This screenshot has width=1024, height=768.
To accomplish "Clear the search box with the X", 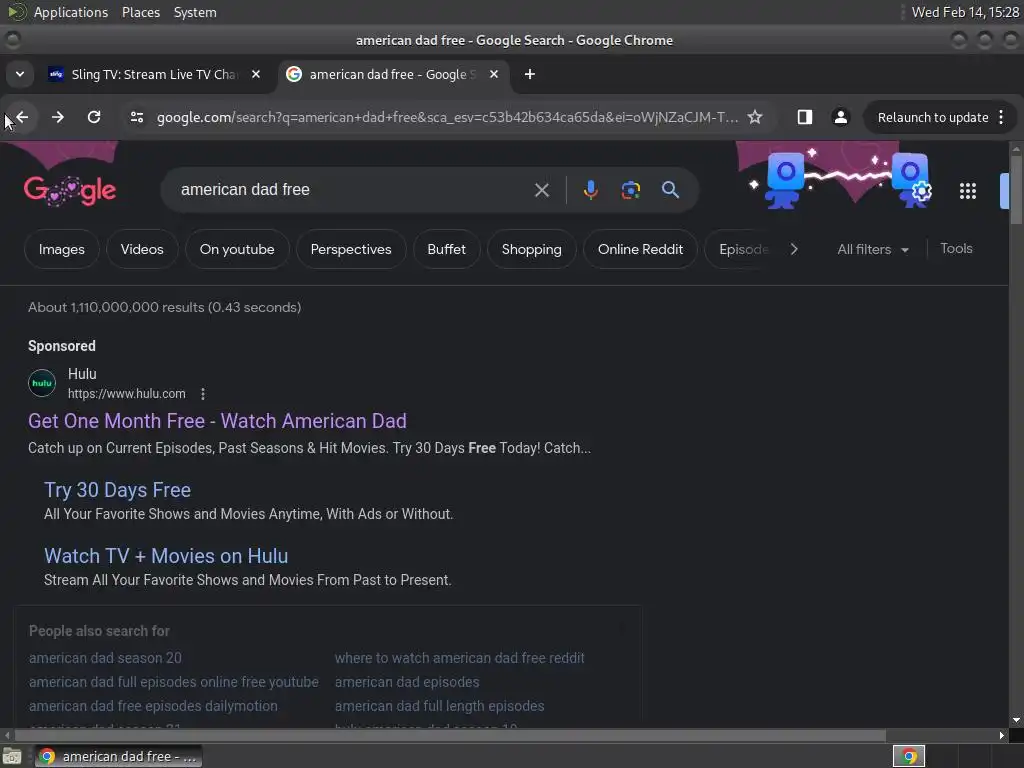I will (x=541, y=190).
